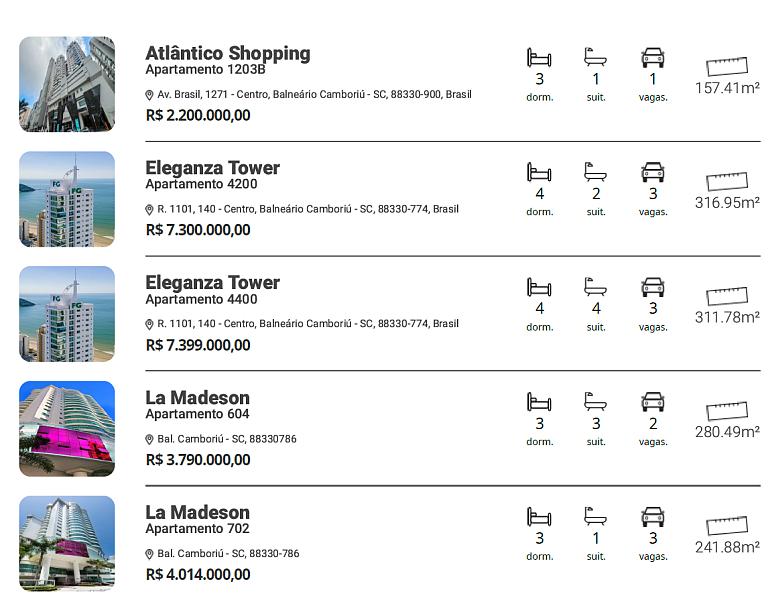Click the area ruler icon for La Madeson 604

pyautogui.click(x=727, y=411)
